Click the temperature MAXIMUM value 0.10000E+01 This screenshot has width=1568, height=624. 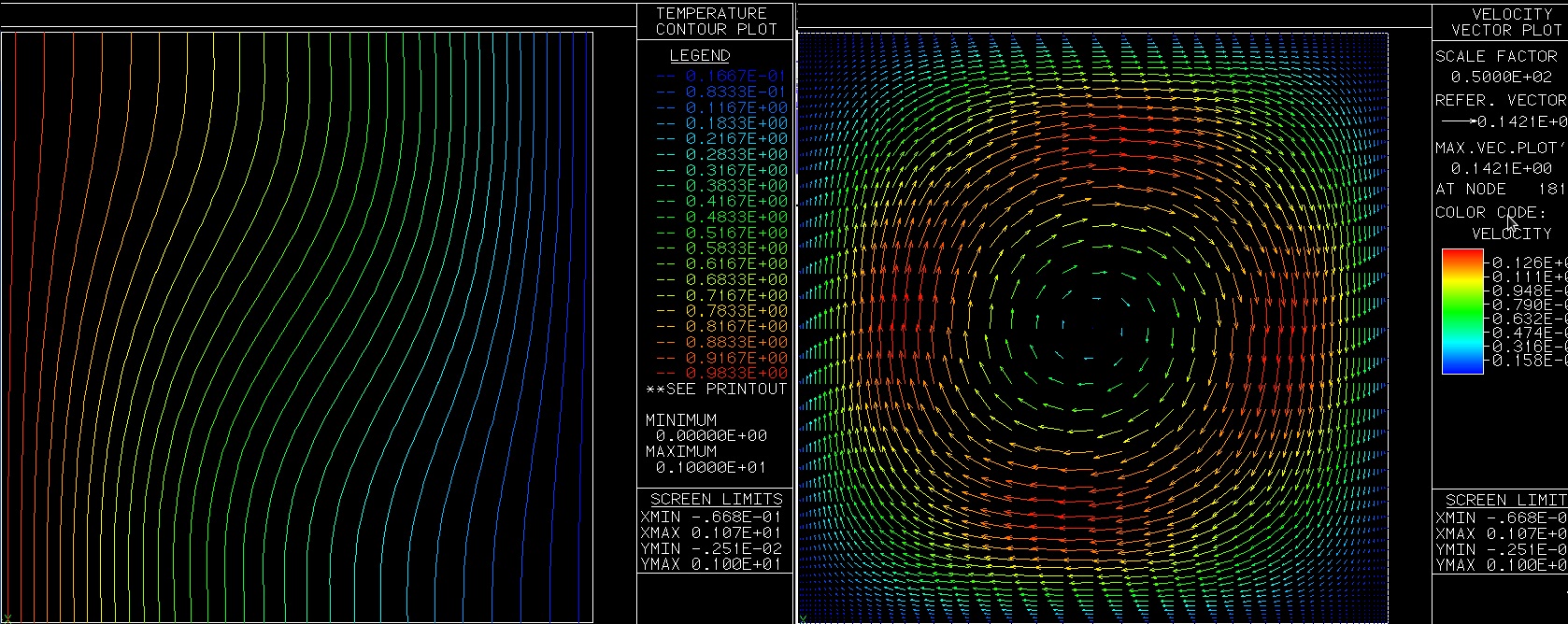[710, 467]
